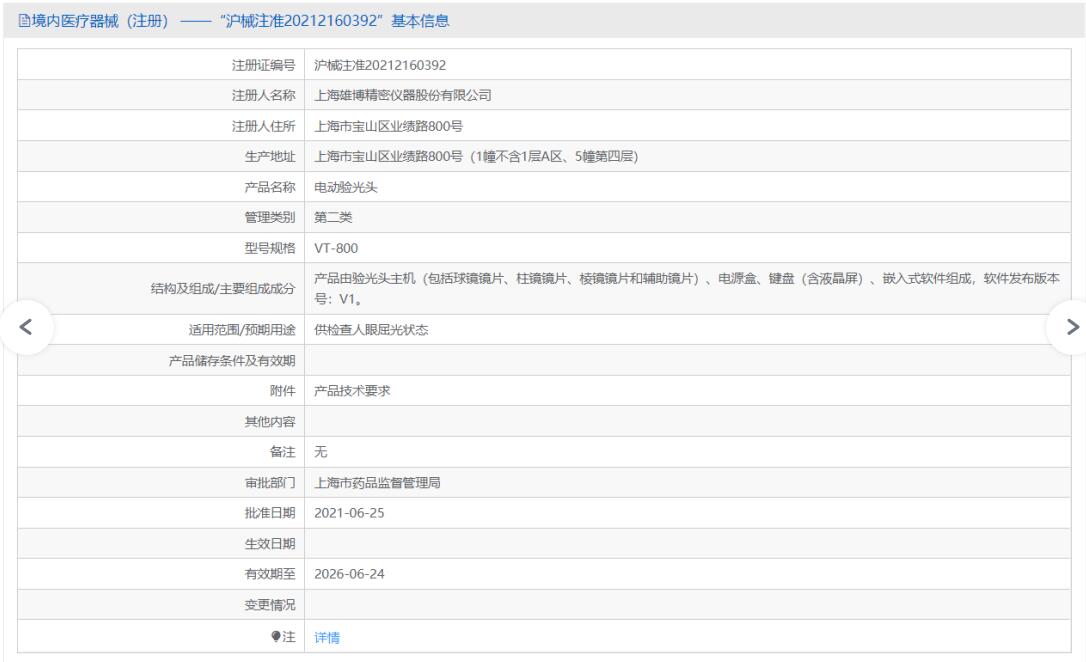This screenshot has height=662, width=1086.
Task: Click management category value 第二类
Action: (x=333, y=216)
